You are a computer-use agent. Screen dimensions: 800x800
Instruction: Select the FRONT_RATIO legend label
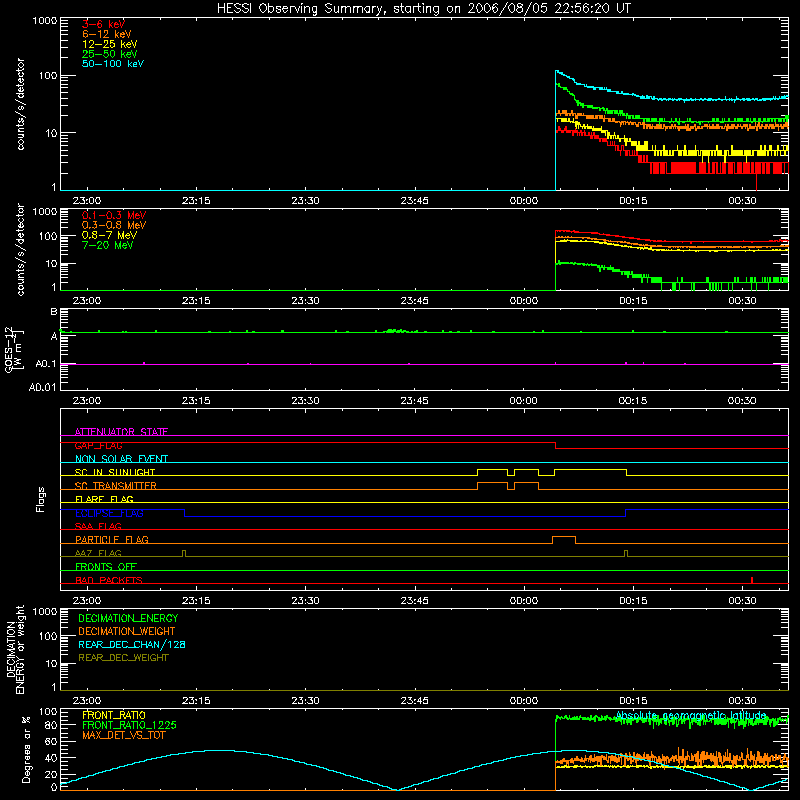114,715
